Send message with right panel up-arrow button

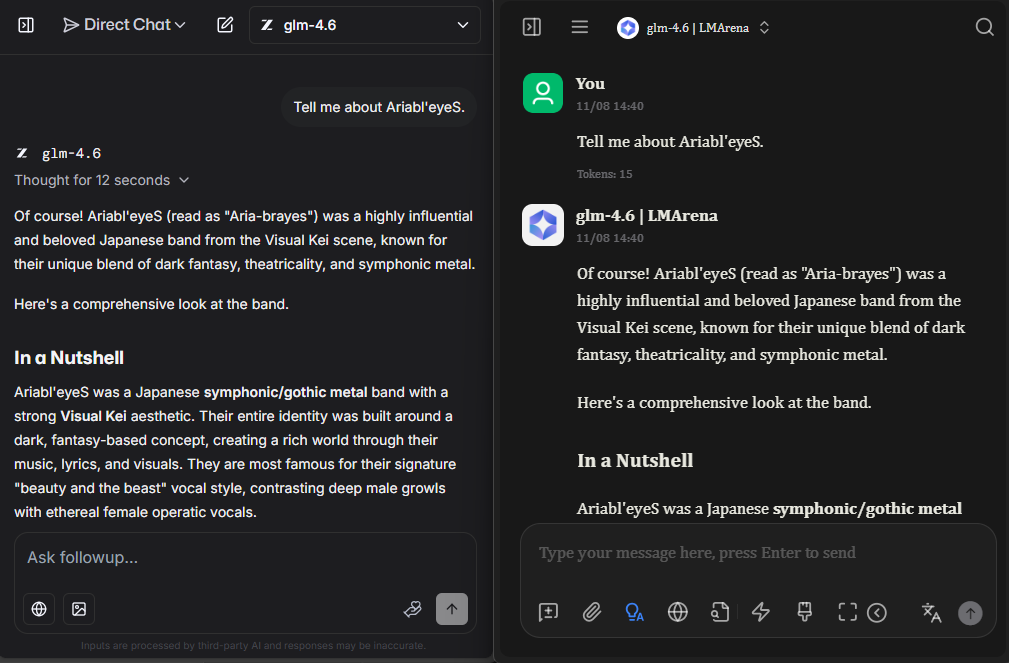point(970,613)
